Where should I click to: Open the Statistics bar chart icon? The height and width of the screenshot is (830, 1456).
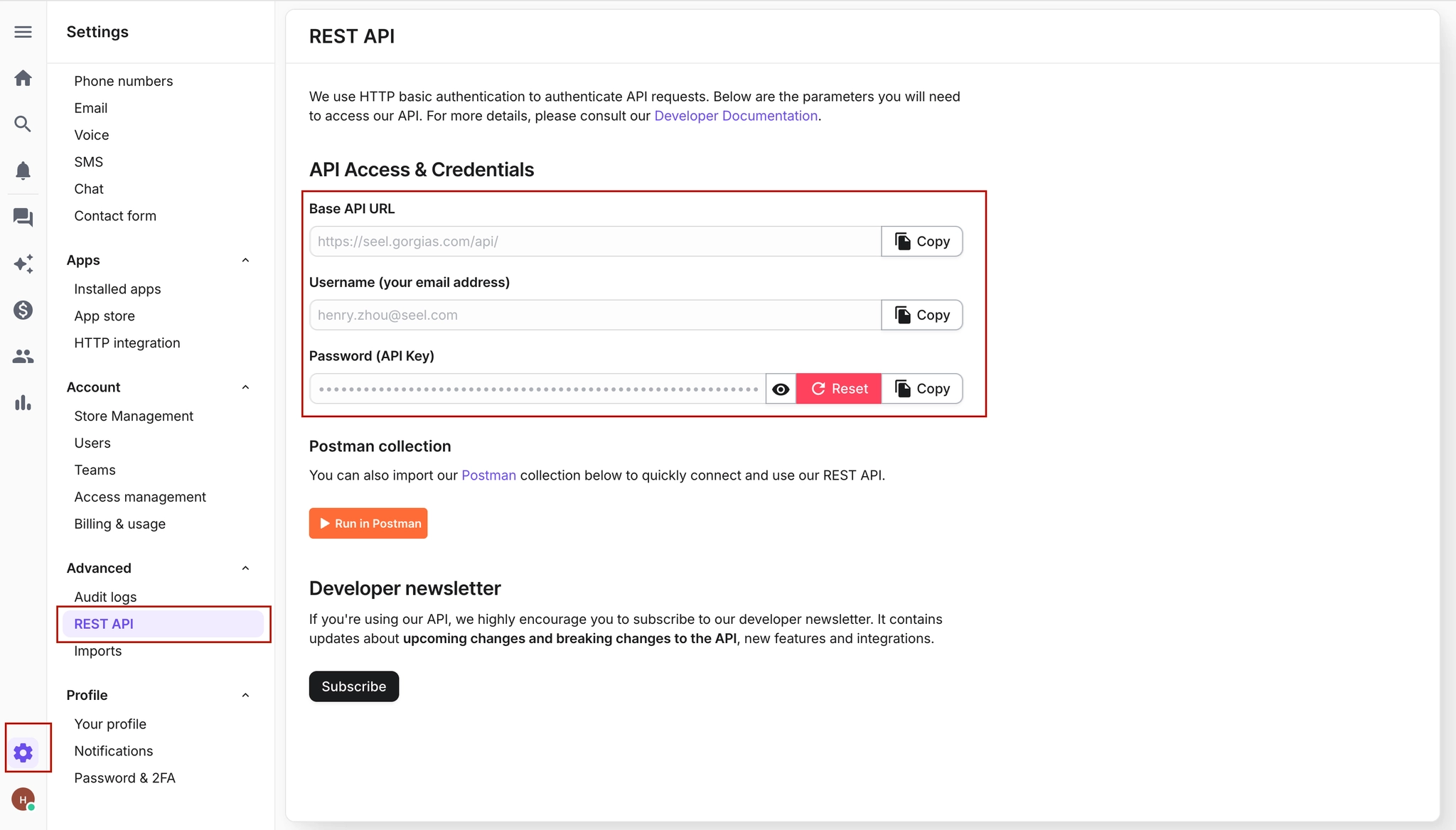pyautogui.click(x=23, y=403)
